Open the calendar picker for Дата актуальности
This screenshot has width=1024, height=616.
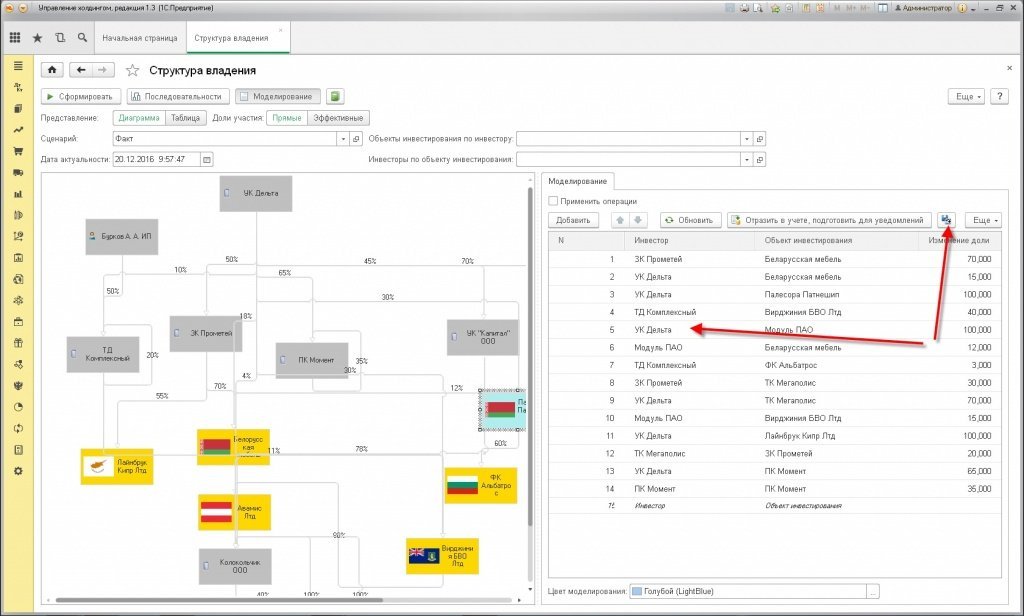tap(207, 159)
